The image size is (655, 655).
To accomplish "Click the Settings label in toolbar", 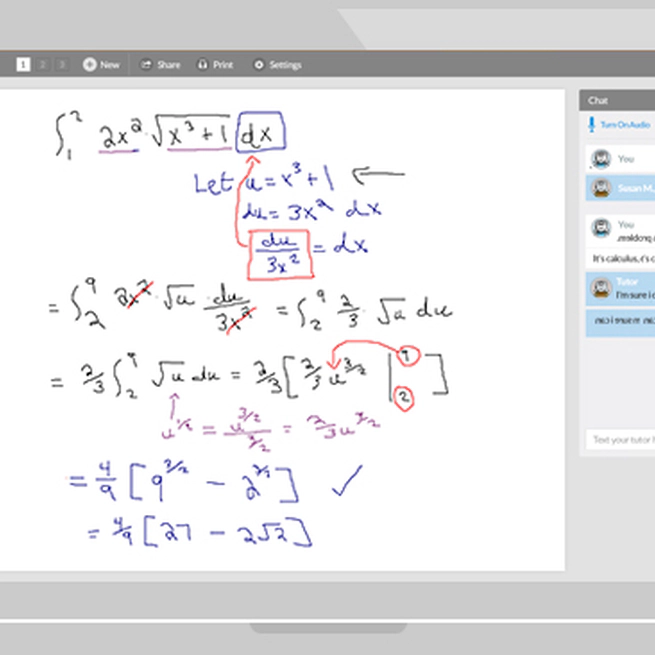I will click(x=285, y=65).
